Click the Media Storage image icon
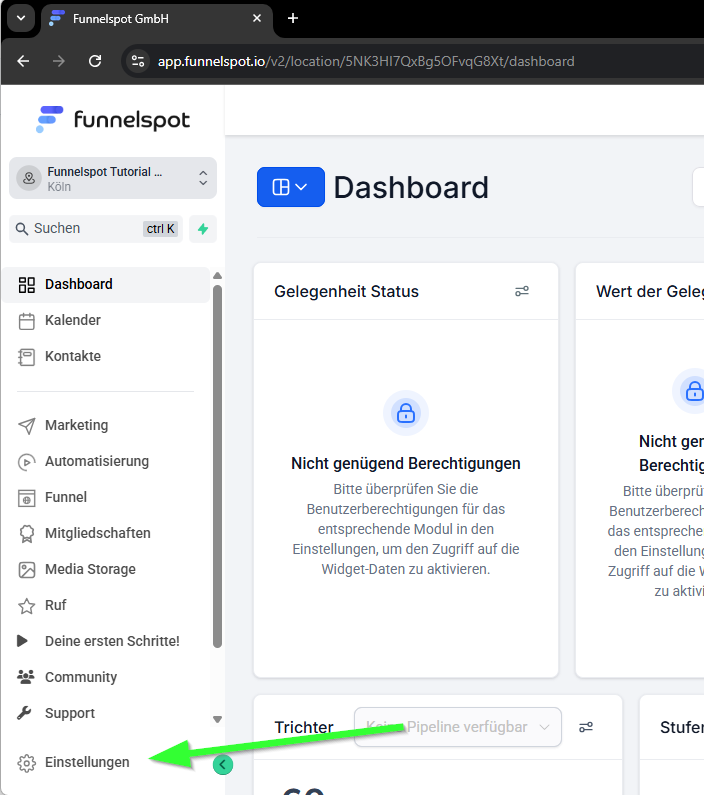Viewport: 704px width, 795px height. pyautogui.click(x=26, y=570)
